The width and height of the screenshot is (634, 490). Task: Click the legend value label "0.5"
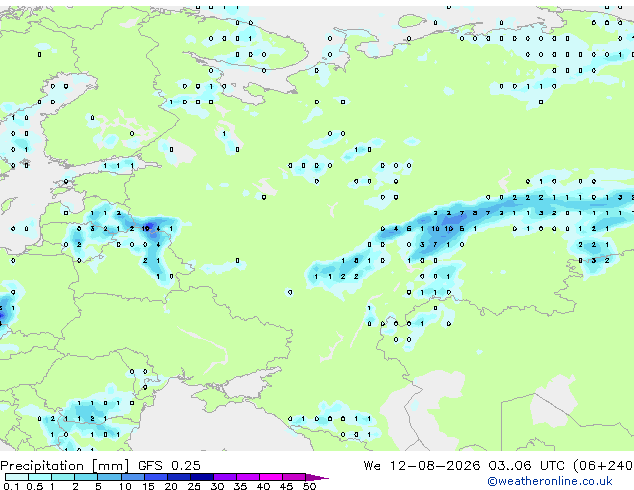click(35, 486)
